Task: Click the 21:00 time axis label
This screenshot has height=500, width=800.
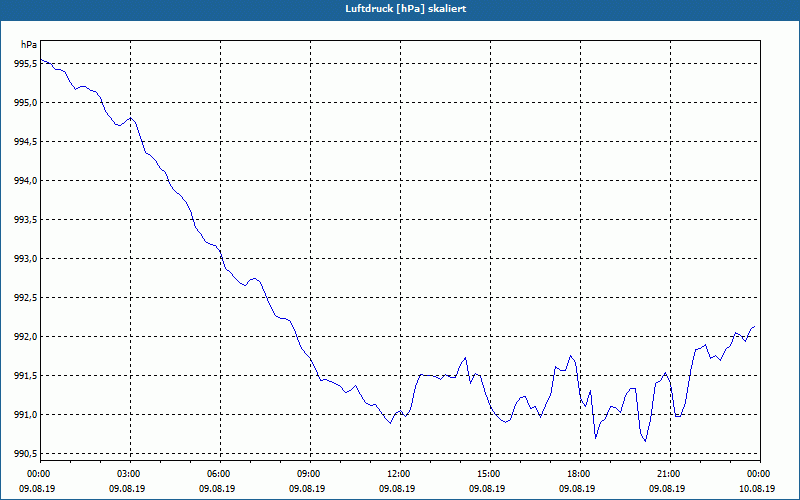Action: pos(670,474)
